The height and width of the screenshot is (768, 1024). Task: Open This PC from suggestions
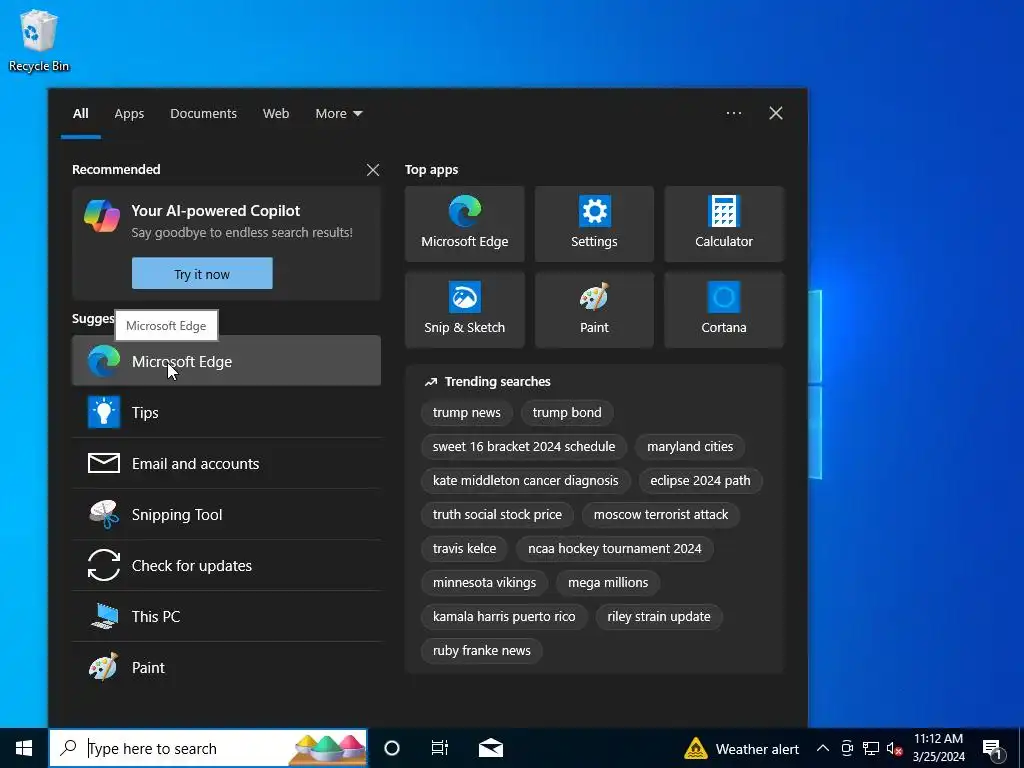click(226, 616)
